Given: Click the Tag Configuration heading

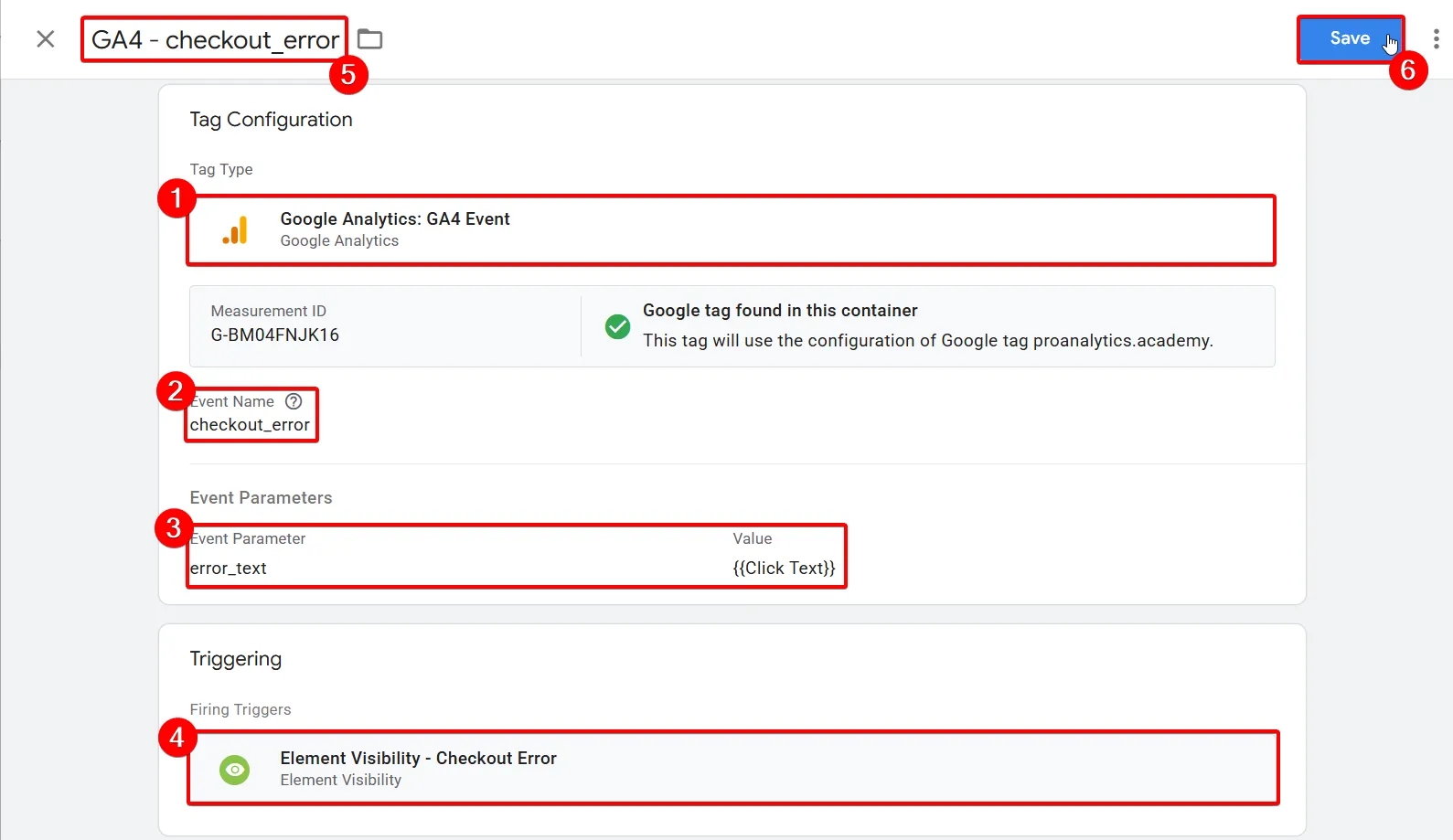Looking at the screenshot, I should (271, 120).
